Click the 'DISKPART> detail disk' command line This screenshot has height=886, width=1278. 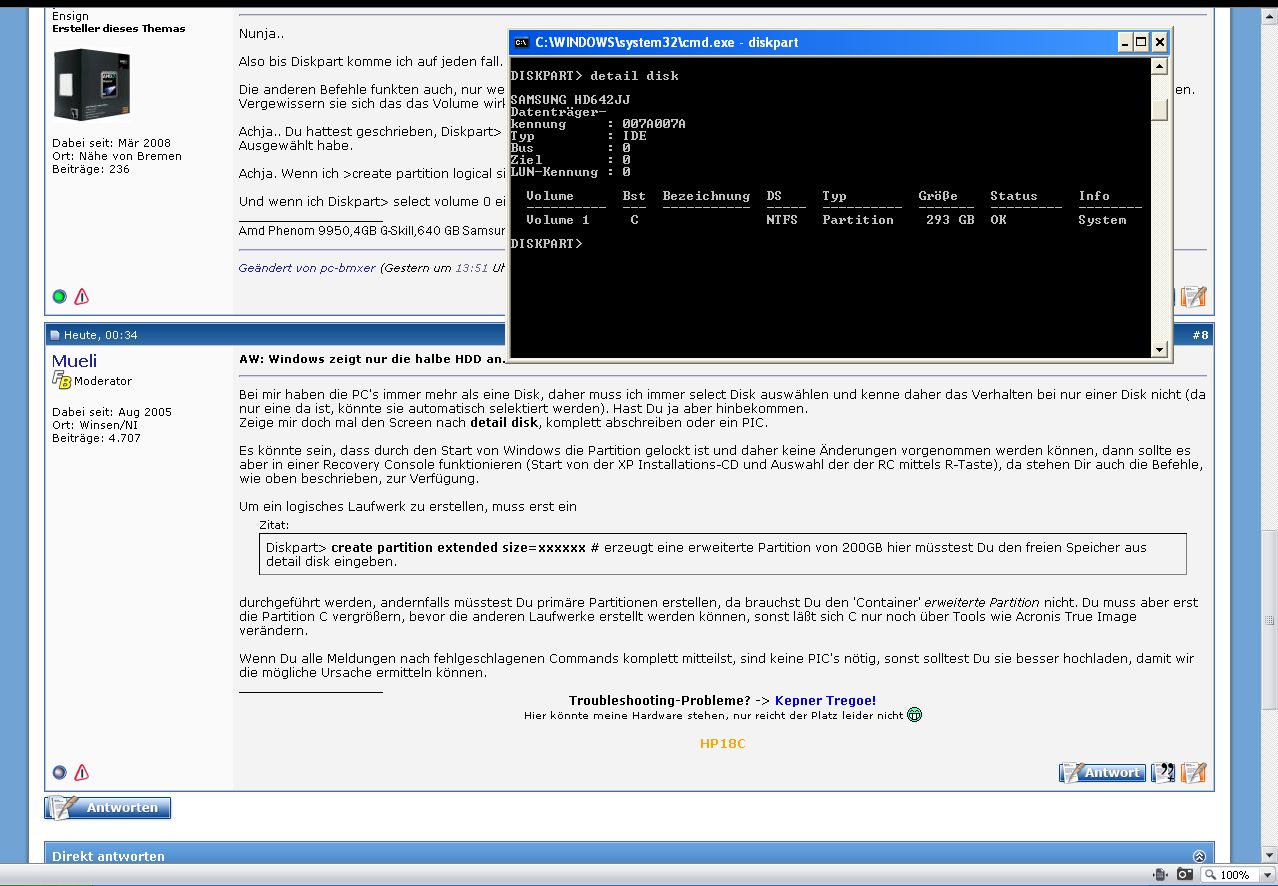[594, 76]
